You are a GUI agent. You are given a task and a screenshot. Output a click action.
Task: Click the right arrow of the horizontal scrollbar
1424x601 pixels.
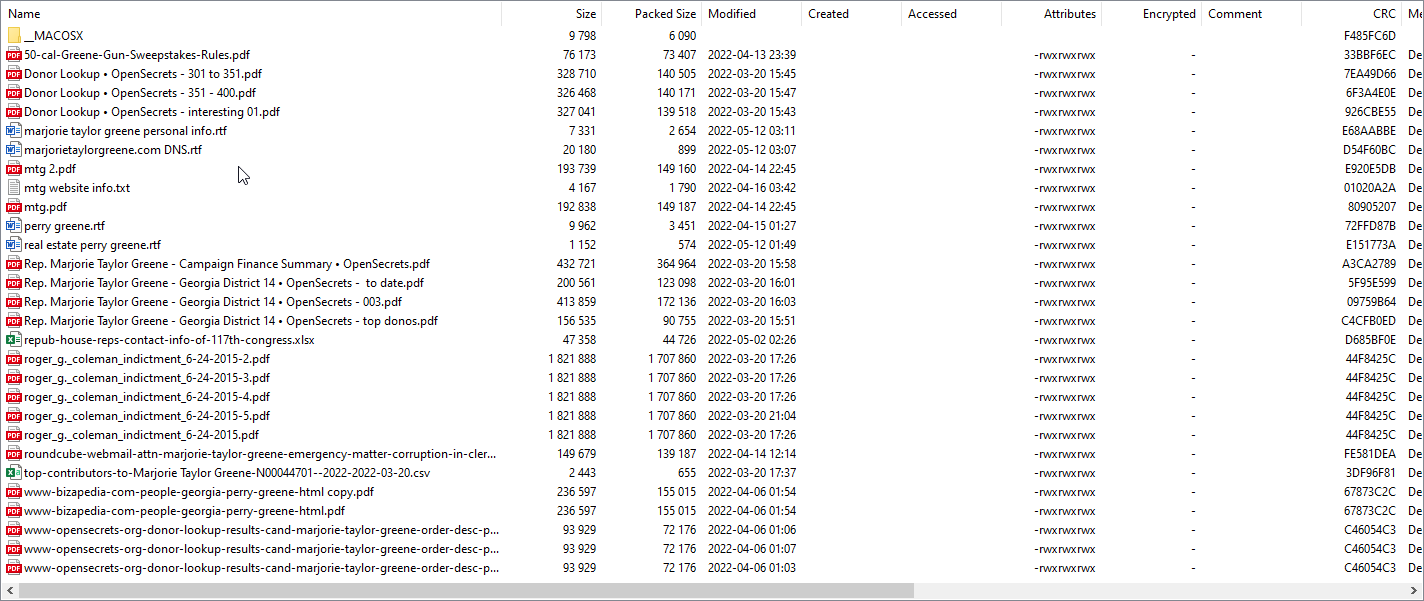click(x=1414, y=591)
